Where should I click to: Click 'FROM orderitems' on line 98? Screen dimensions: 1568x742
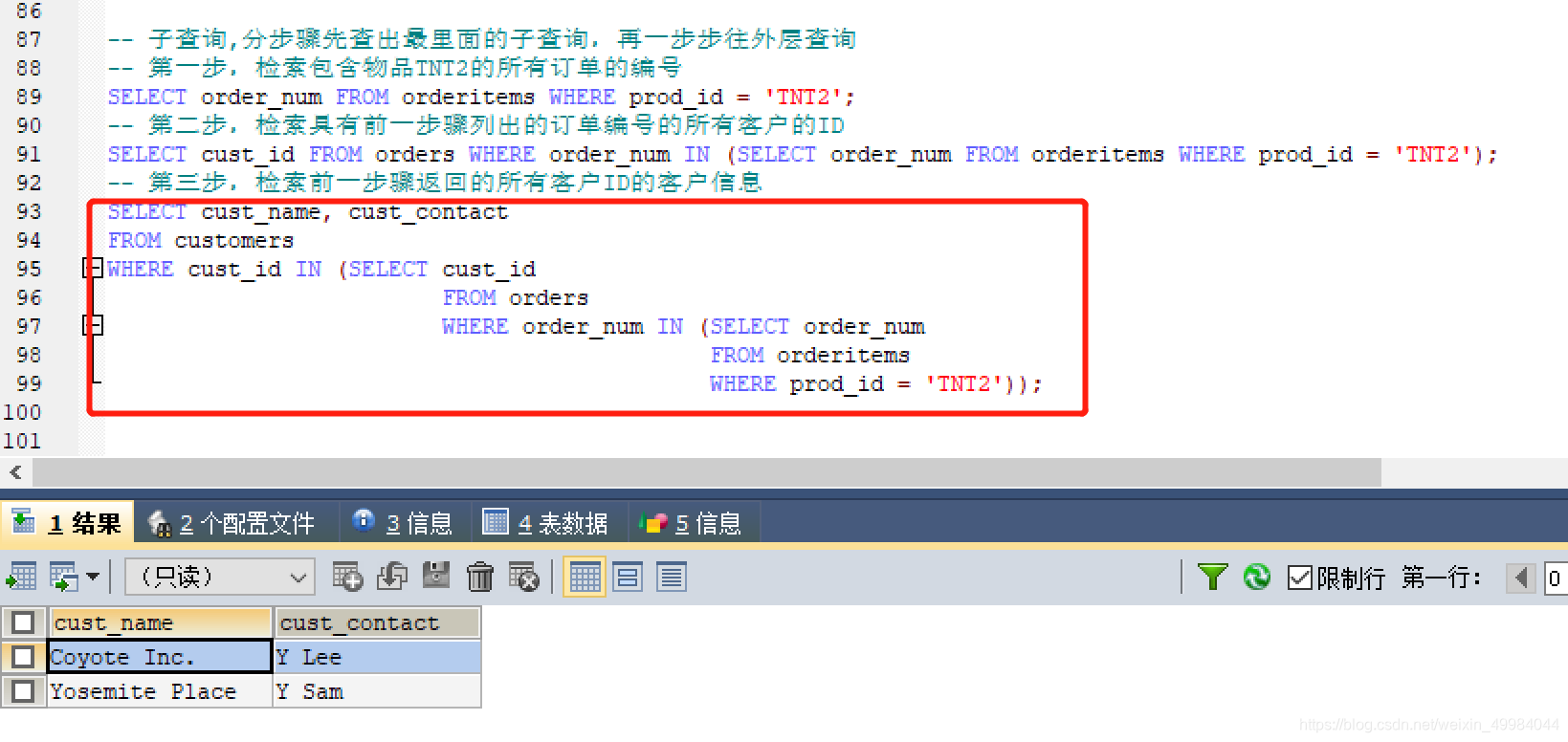(x=809, y=355)
